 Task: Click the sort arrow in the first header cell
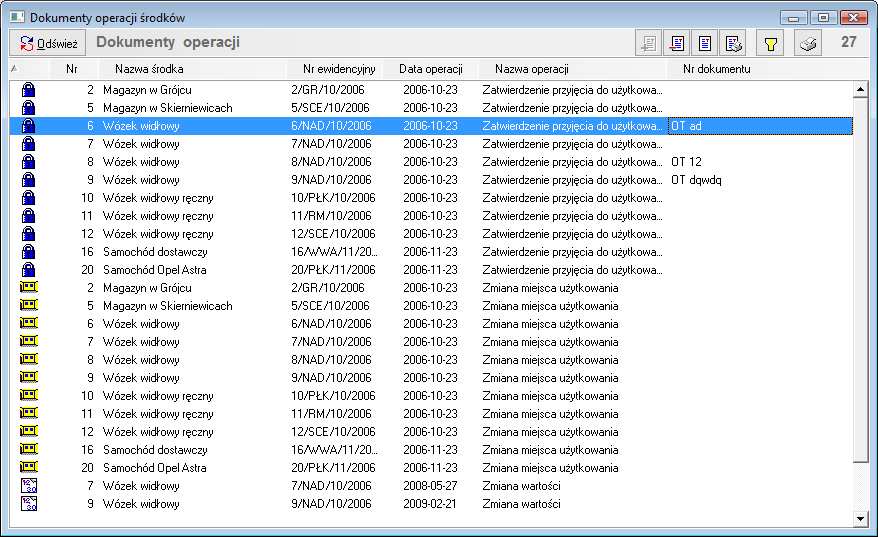coord(15,69)
